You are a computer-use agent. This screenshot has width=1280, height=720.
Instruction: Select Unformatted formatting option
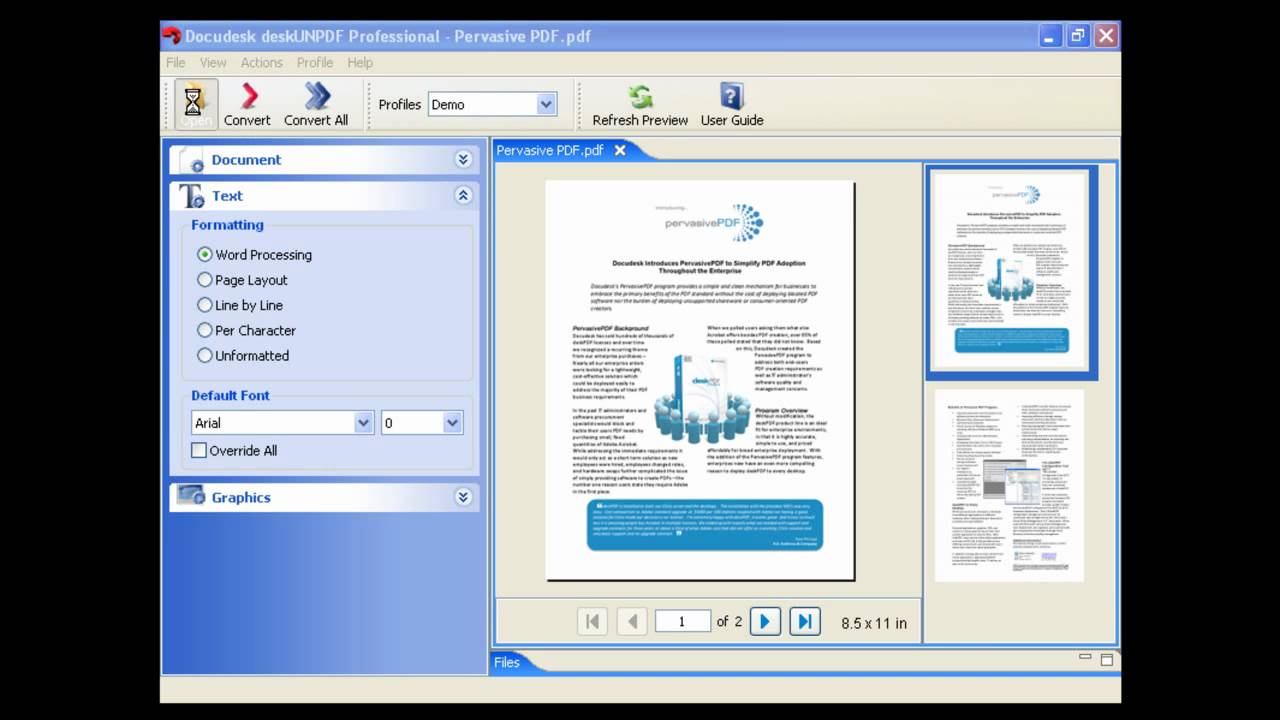coord(205,355)
